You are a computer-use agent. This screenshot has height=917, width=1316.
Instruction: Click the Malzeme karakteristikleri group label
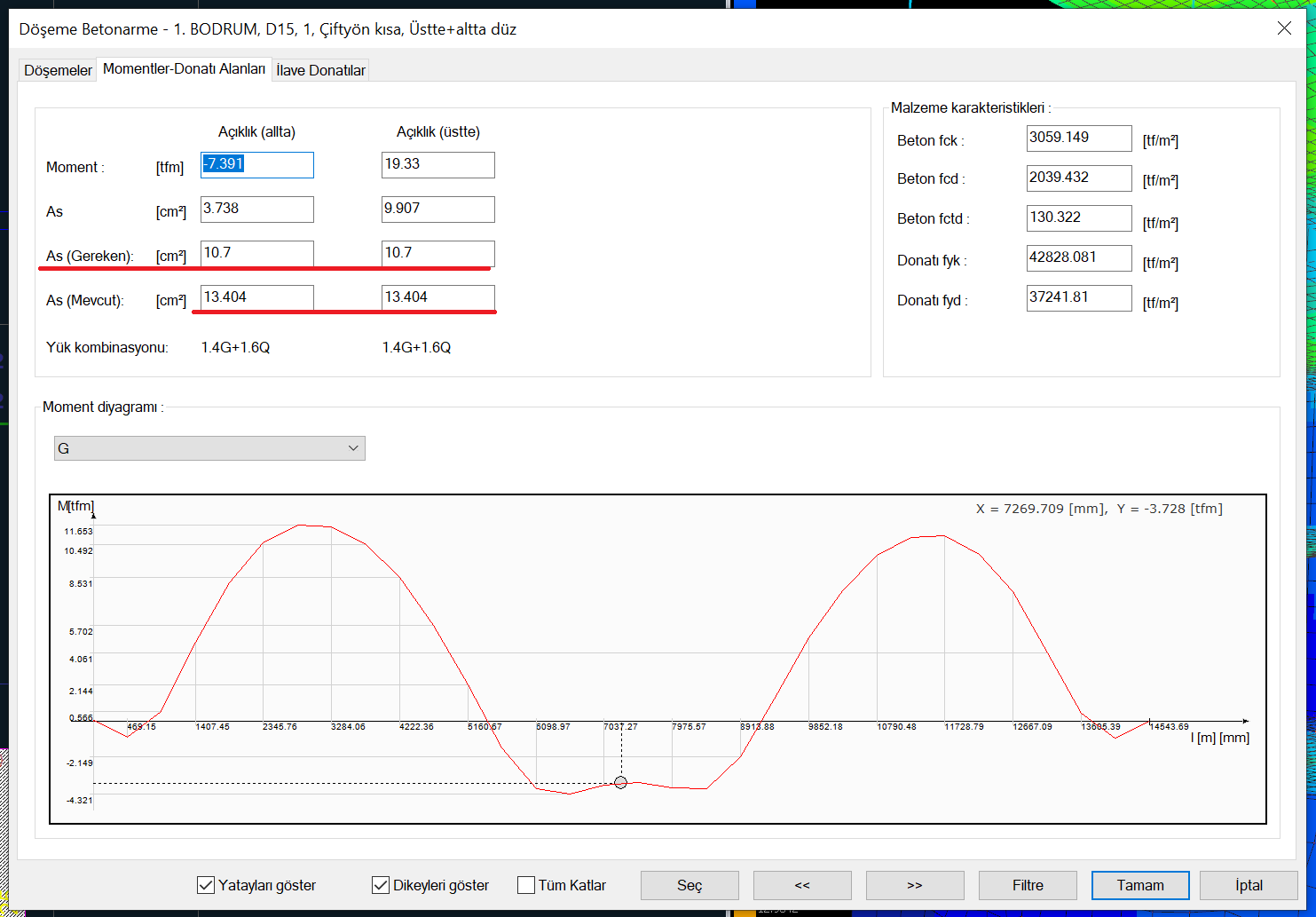point(971,107)
